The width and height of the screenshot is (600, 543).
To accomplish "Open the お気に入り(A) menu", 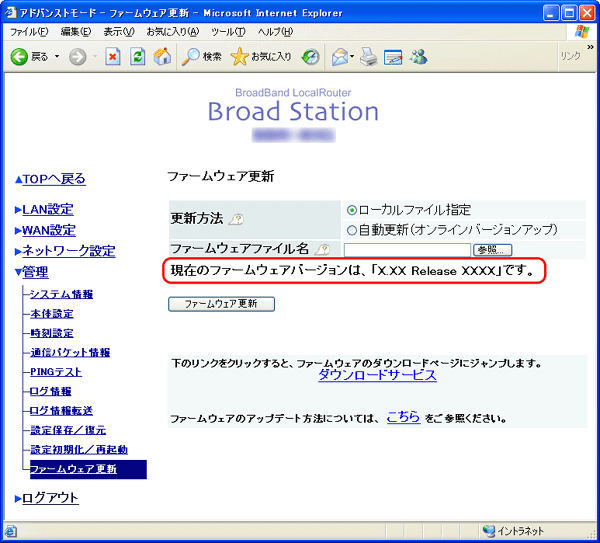I will pos(173,32).
